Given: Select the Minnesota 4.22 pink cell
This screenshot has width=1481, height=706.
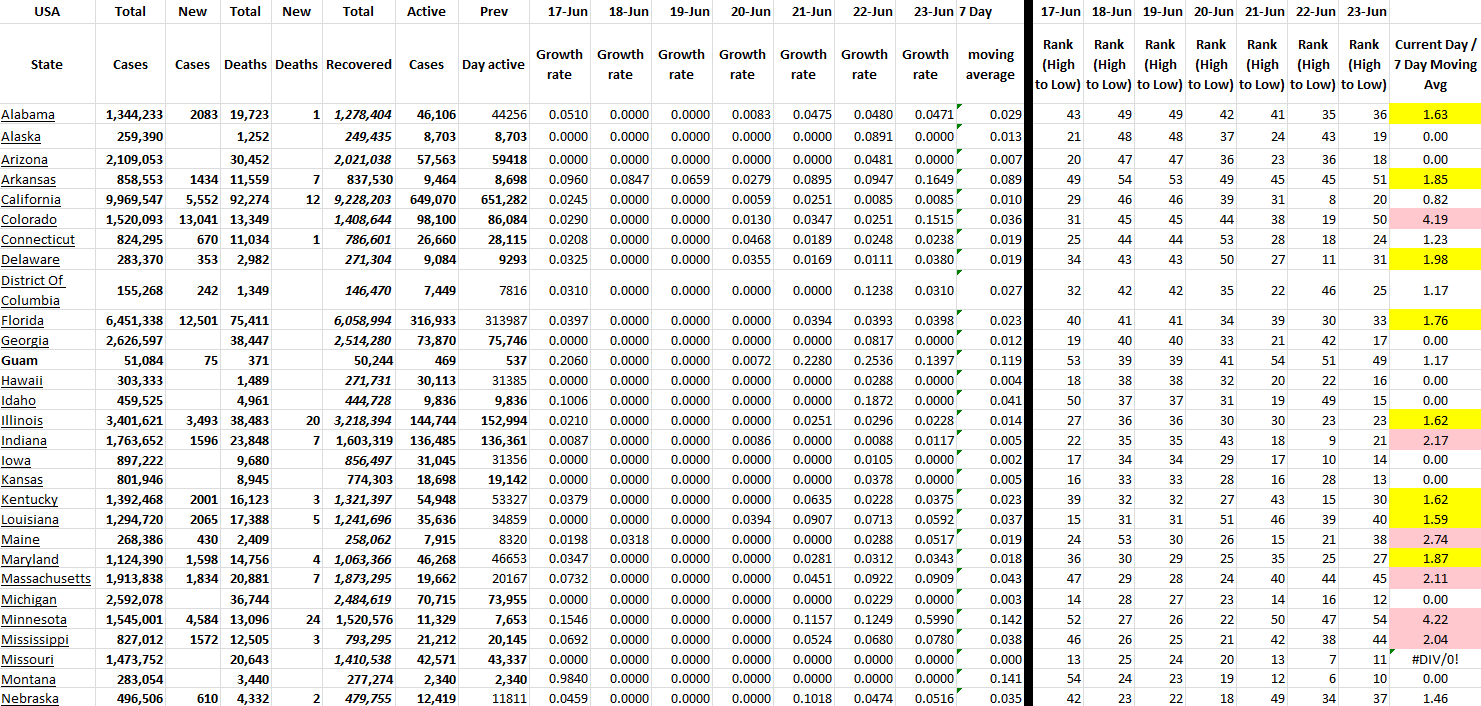Looking at the screenshot, I should coord(1435,620).
